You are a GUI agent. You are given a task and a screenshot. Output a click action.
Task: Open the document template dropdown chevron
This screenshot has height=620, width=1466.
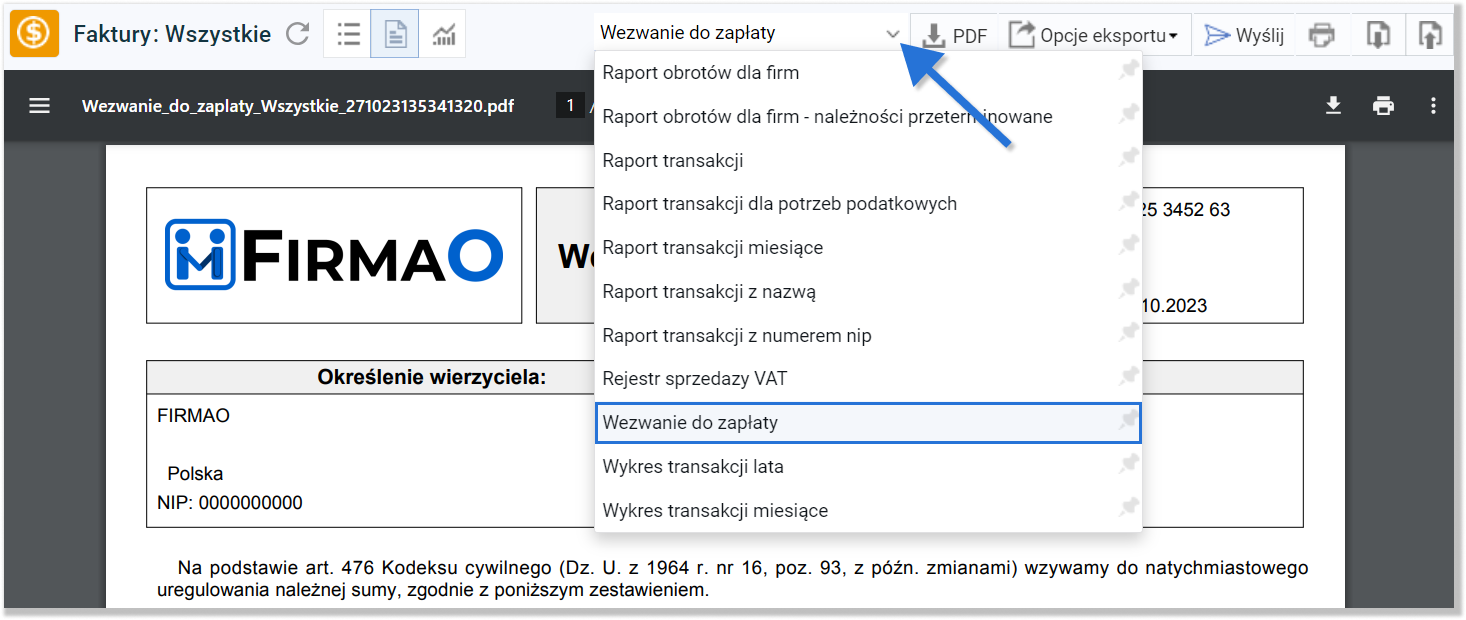894,31
